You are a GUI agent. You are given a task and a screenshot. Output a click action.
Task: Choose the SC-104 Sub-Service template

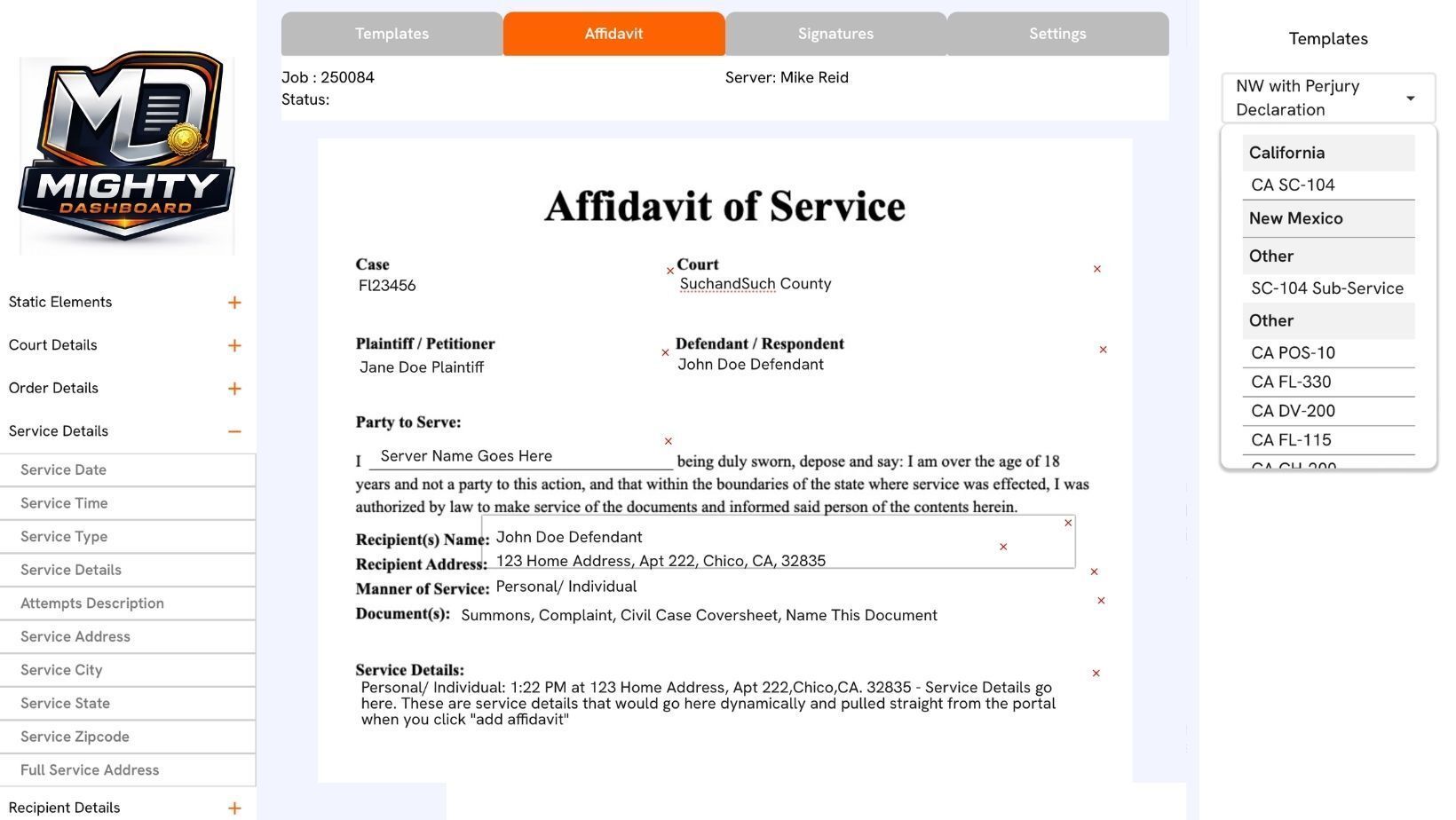1328,288
